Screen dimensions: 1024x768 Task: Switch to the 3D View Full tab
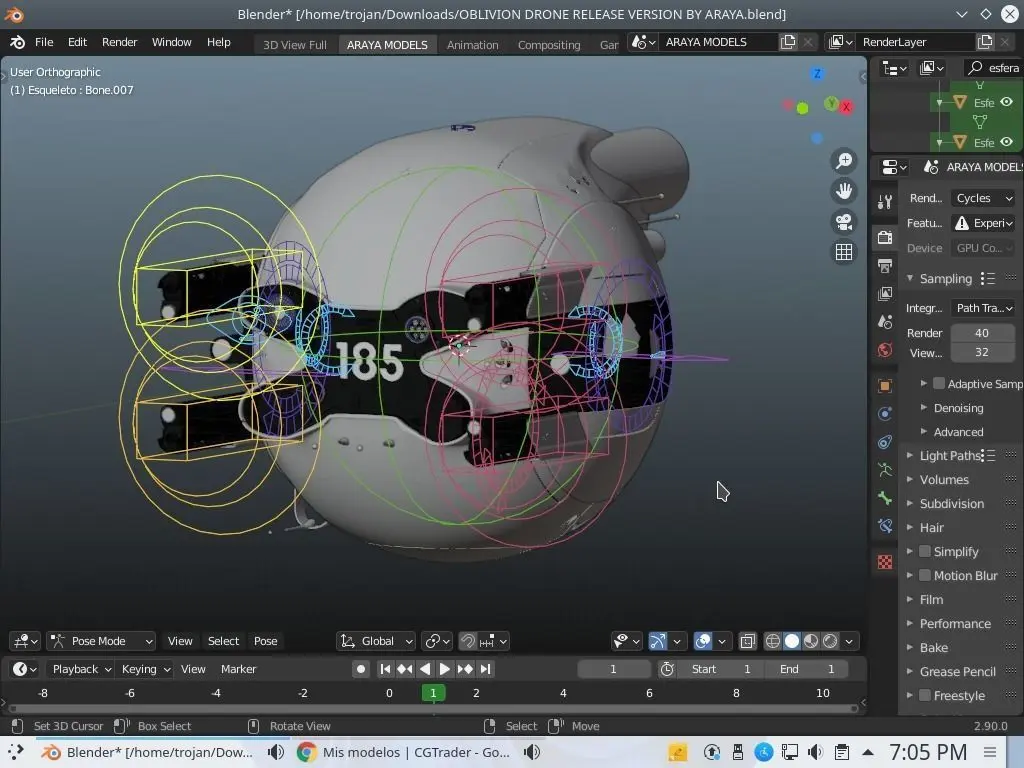[295, 45]
